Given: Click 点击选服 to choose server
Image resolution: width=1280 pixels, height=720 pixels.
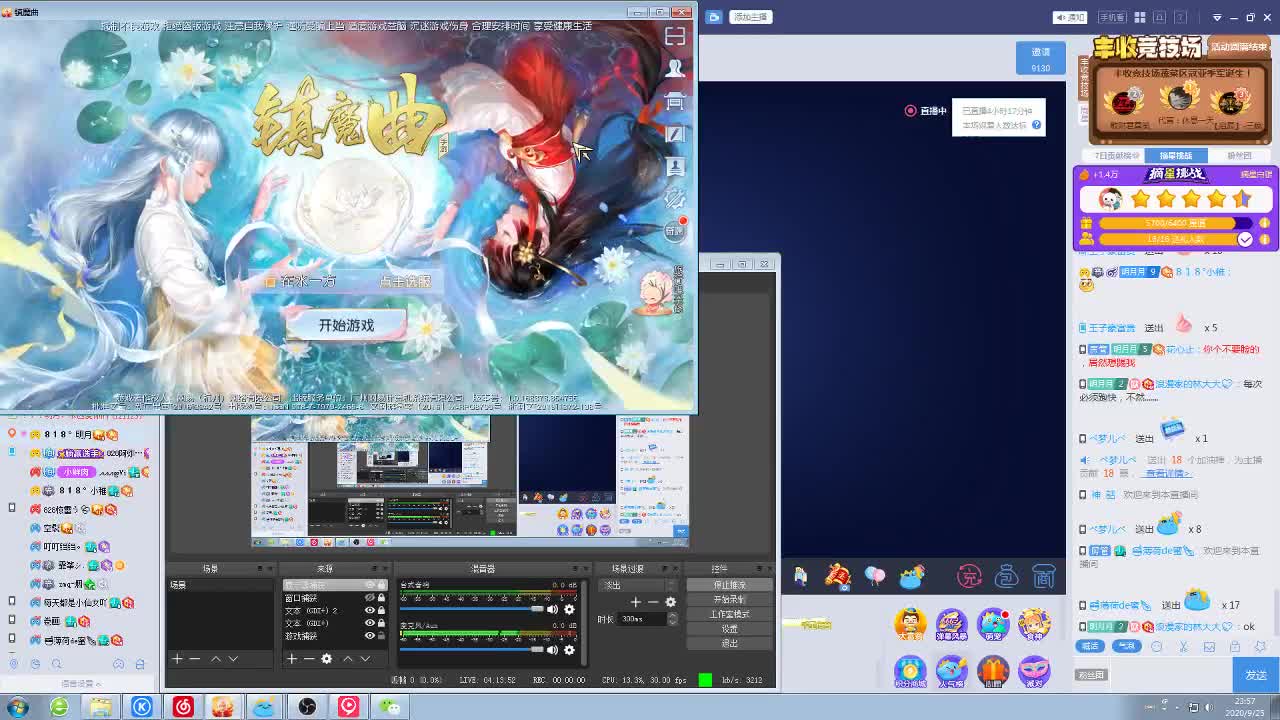Looking at the screenshot, I should click(x=405, y=282).
